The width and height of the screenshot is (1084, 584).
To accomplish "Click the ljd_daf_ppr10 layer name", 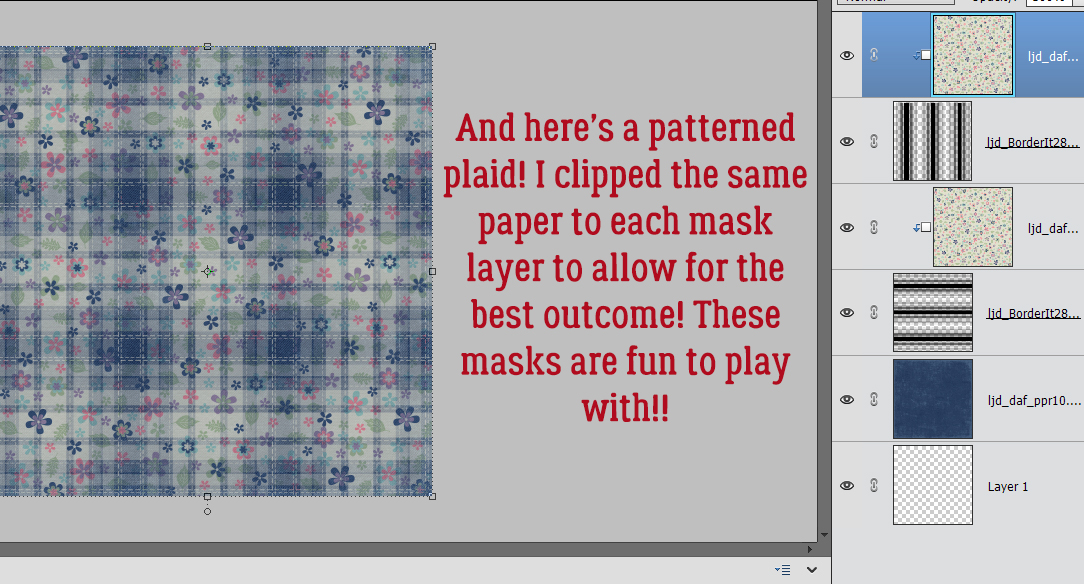I will [x=1034, y=400].
